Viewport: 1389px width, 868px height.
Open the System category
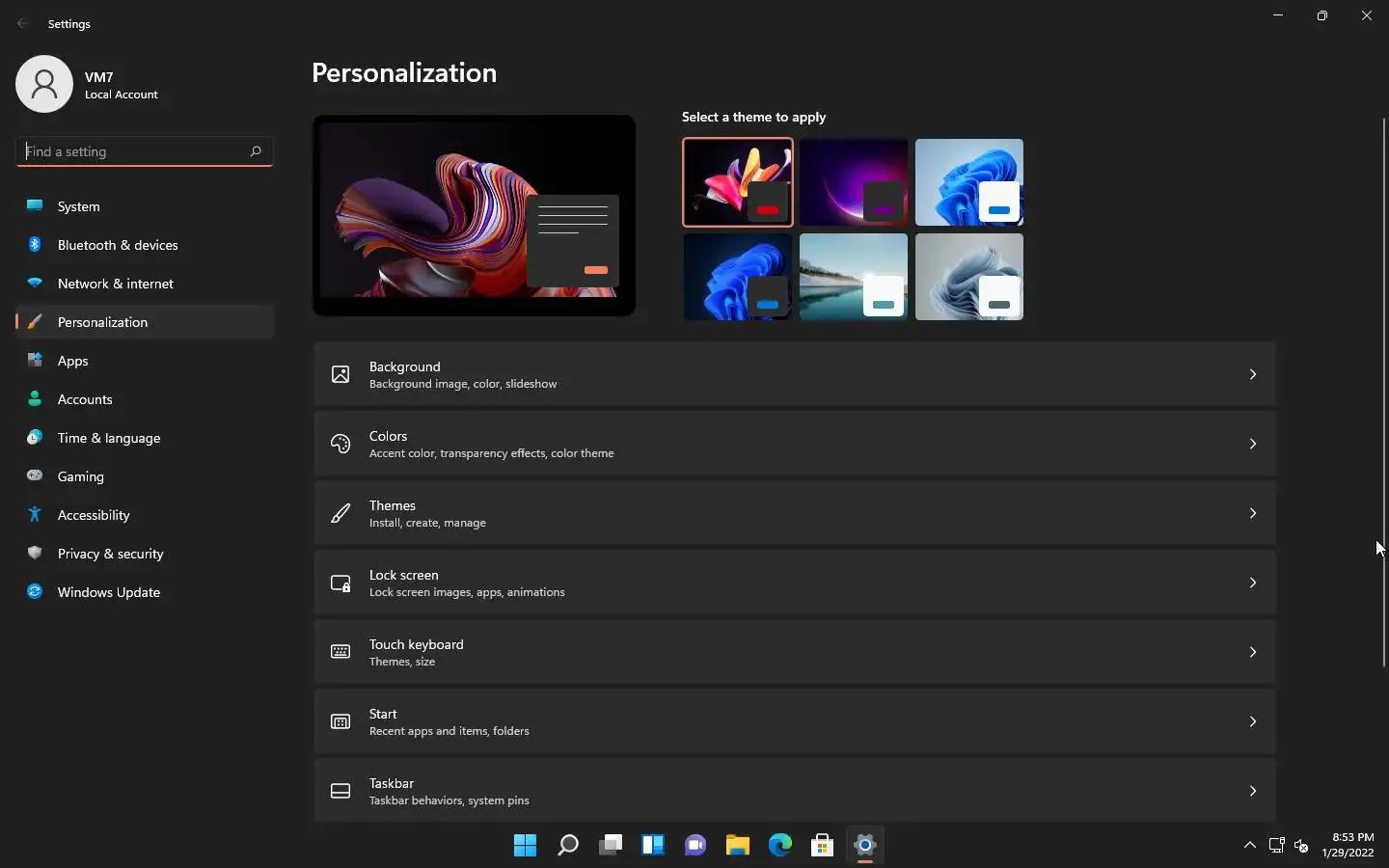click(x=145, y=206)
